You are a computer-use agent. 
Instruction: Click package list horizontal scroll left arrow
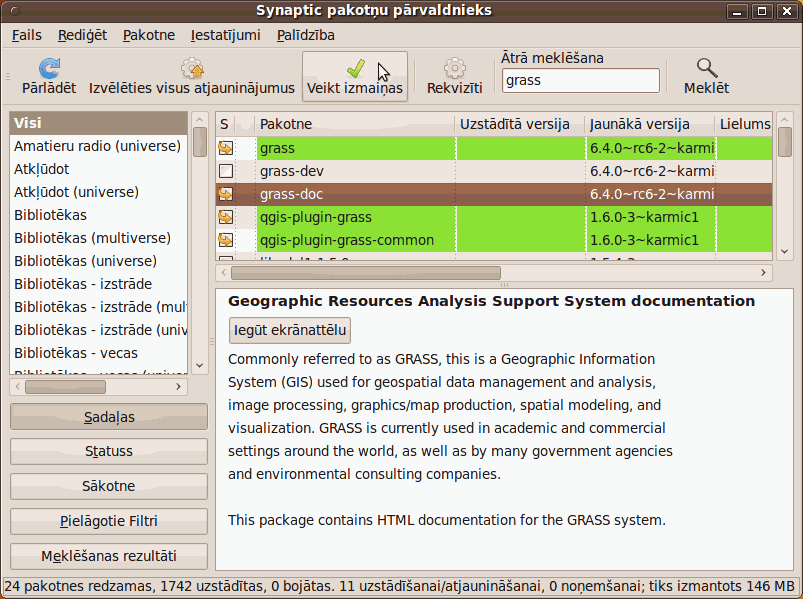(x=223, y=273)
